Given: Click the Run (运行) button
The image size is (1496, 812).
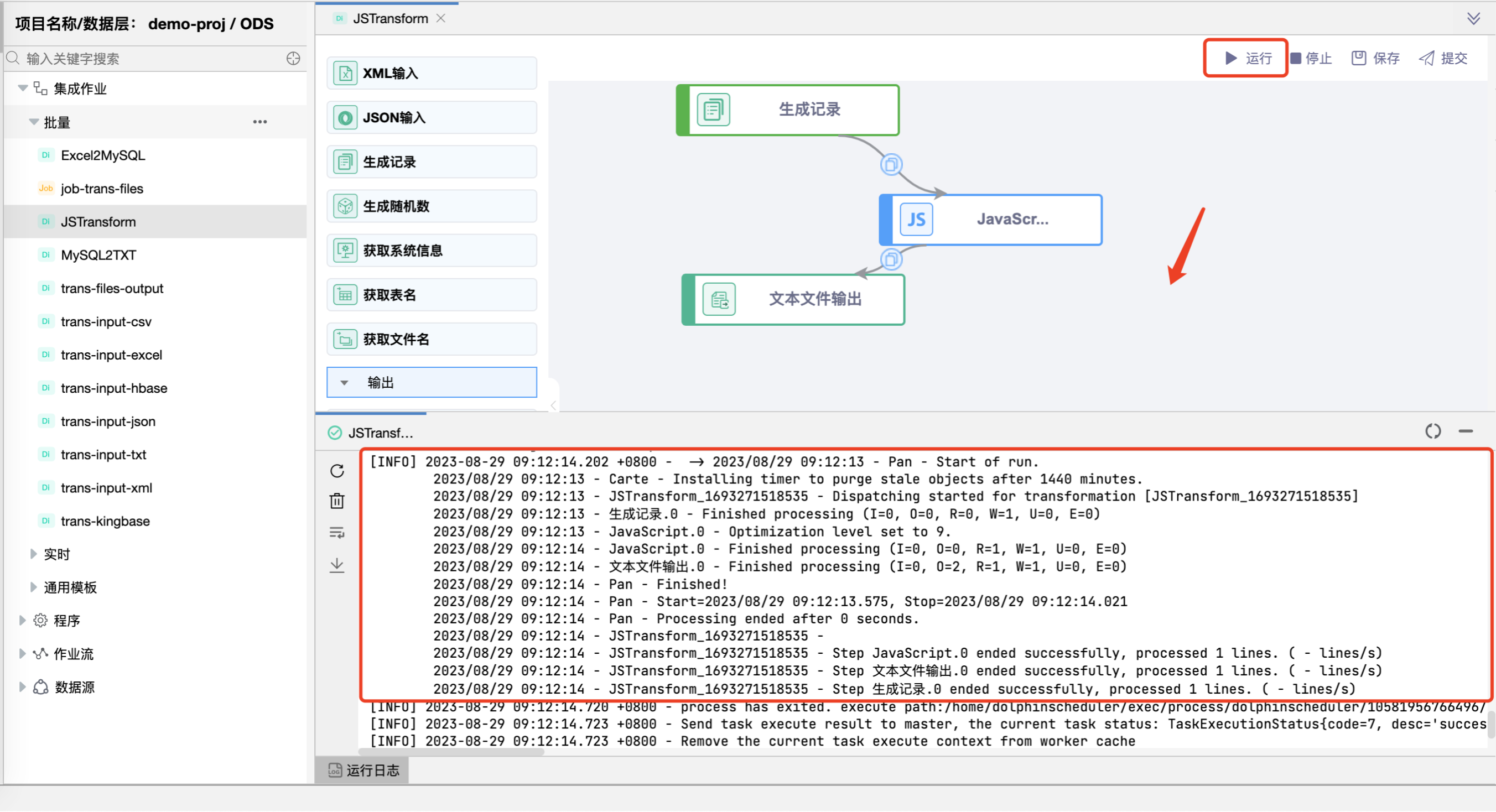Looking at the screenshot, I should pyautogui.click(x=1248, y=58).
